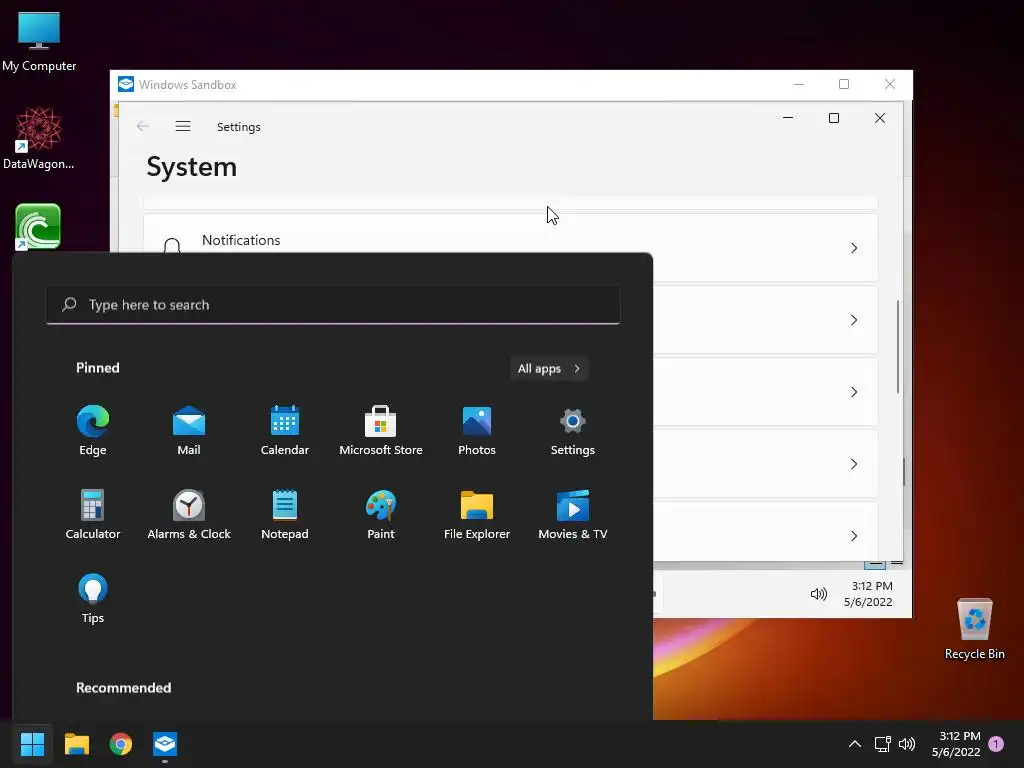Screen dimensions: 1024x768
Task: Open Edge from the pinned apps
Action: [x=93, y=431]
